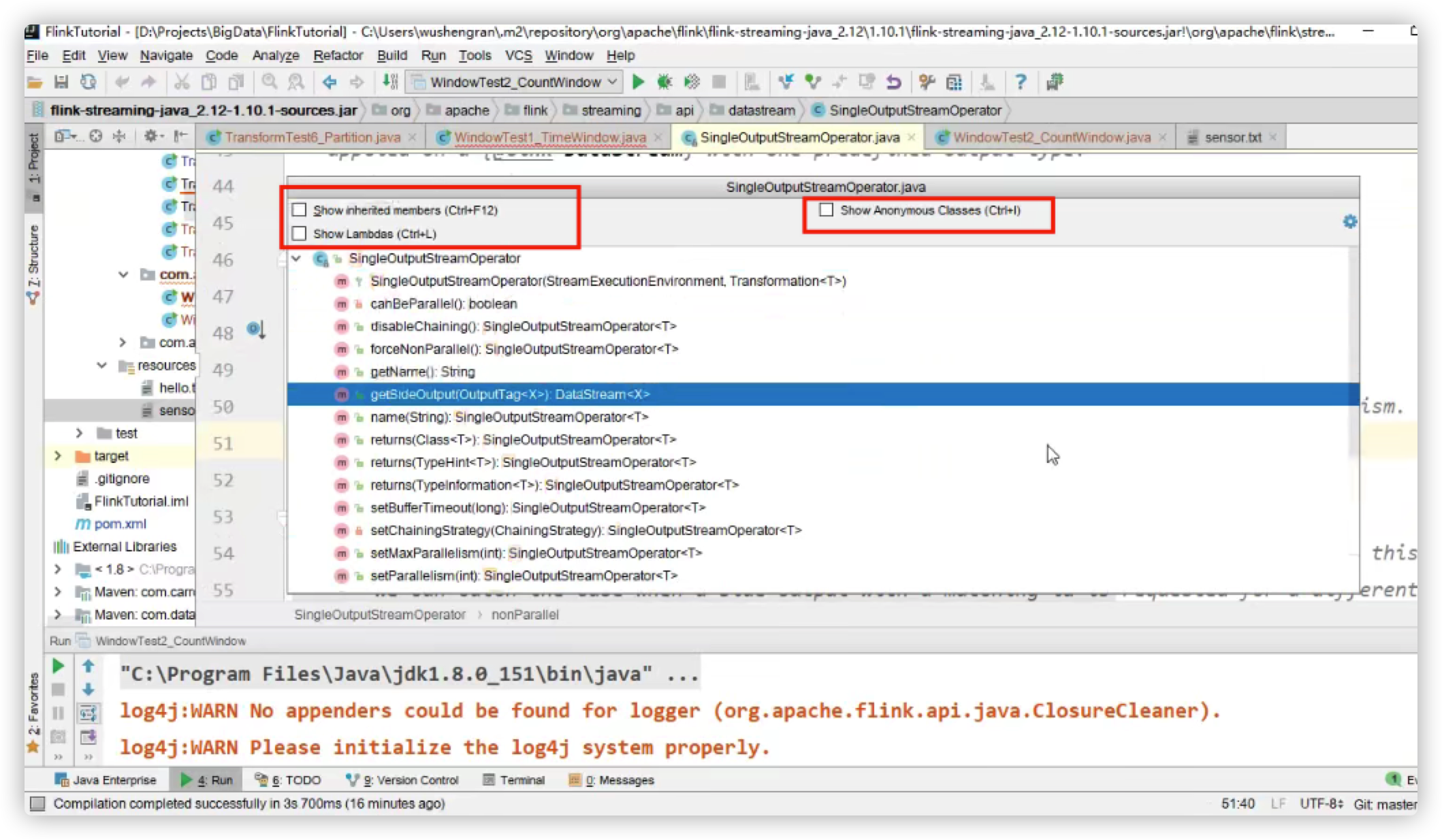
Task: Click the VCS Commit green check icon
Action: coord(812,82)
